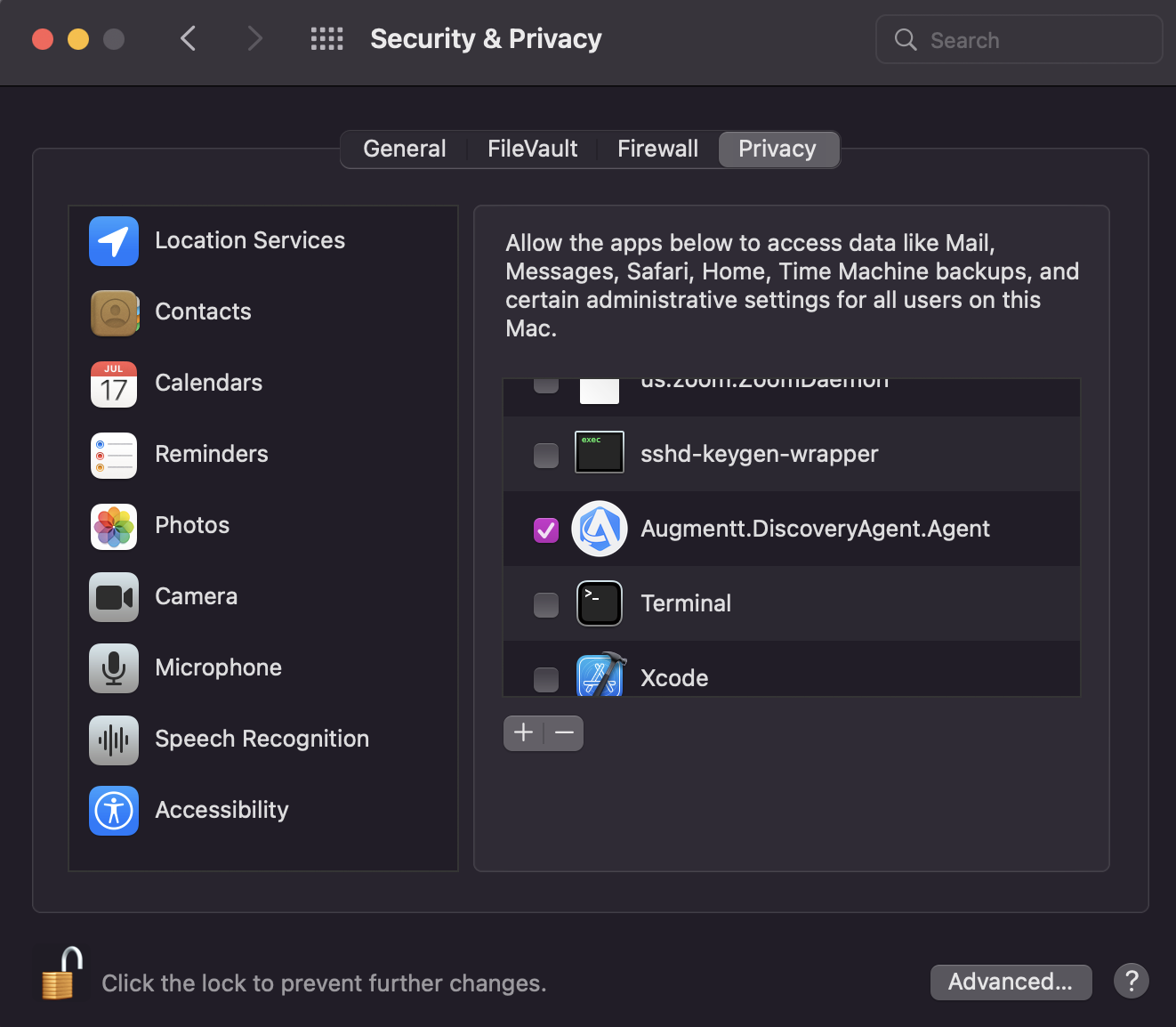The image size is (1176, 1027).
Task: Switch to the FileVault tab
Action: pyautogui.click(x=532, y=149)
